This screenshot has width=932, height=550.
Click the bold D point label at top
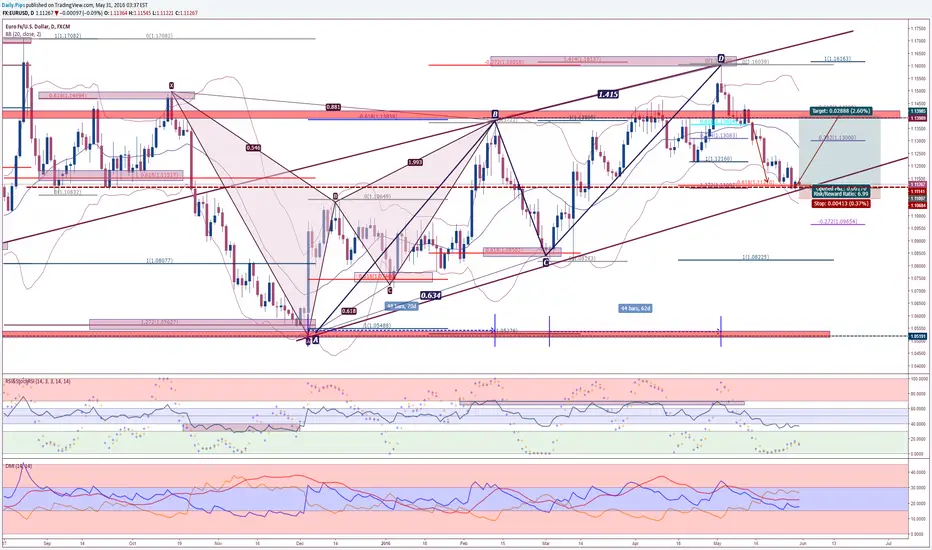[720, 58]
